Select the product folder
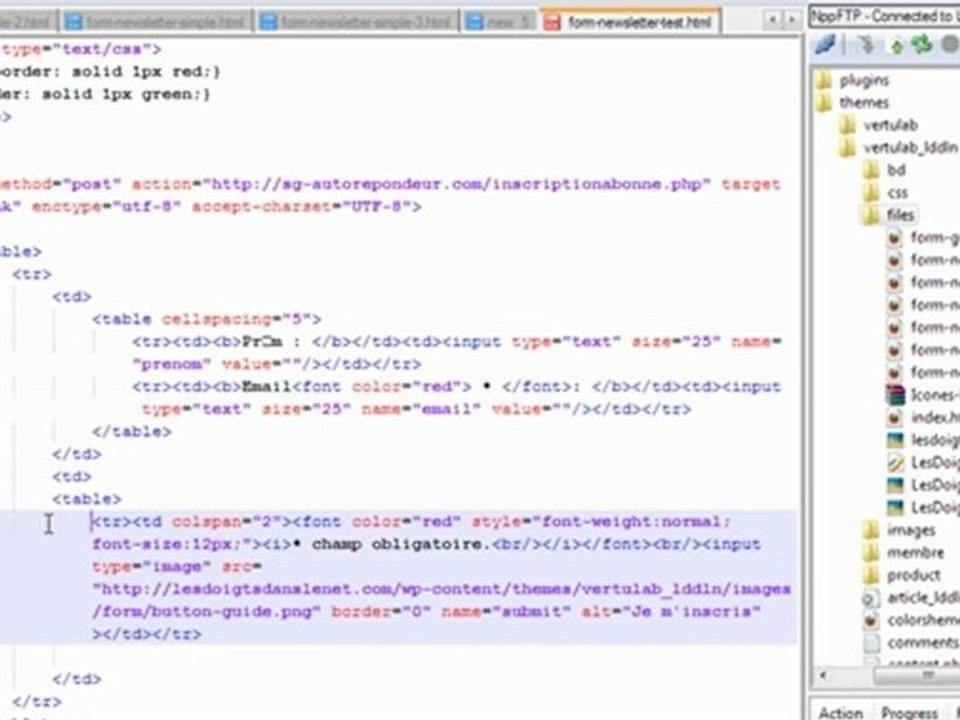Screen dimensions: 960x720 [x=913, y=575]
